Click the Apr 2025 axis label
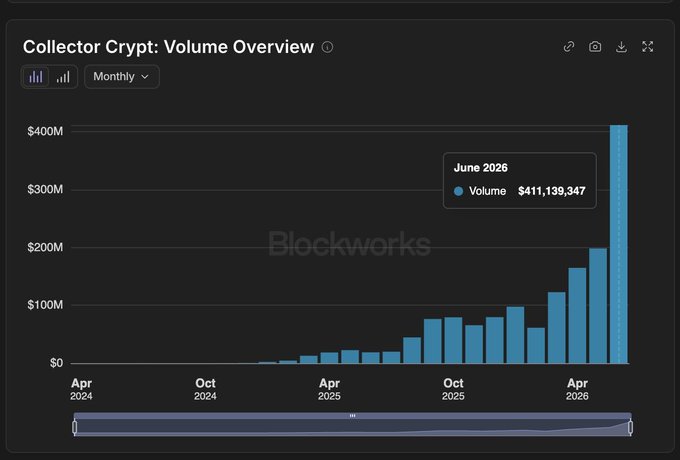 click(329, 389)
